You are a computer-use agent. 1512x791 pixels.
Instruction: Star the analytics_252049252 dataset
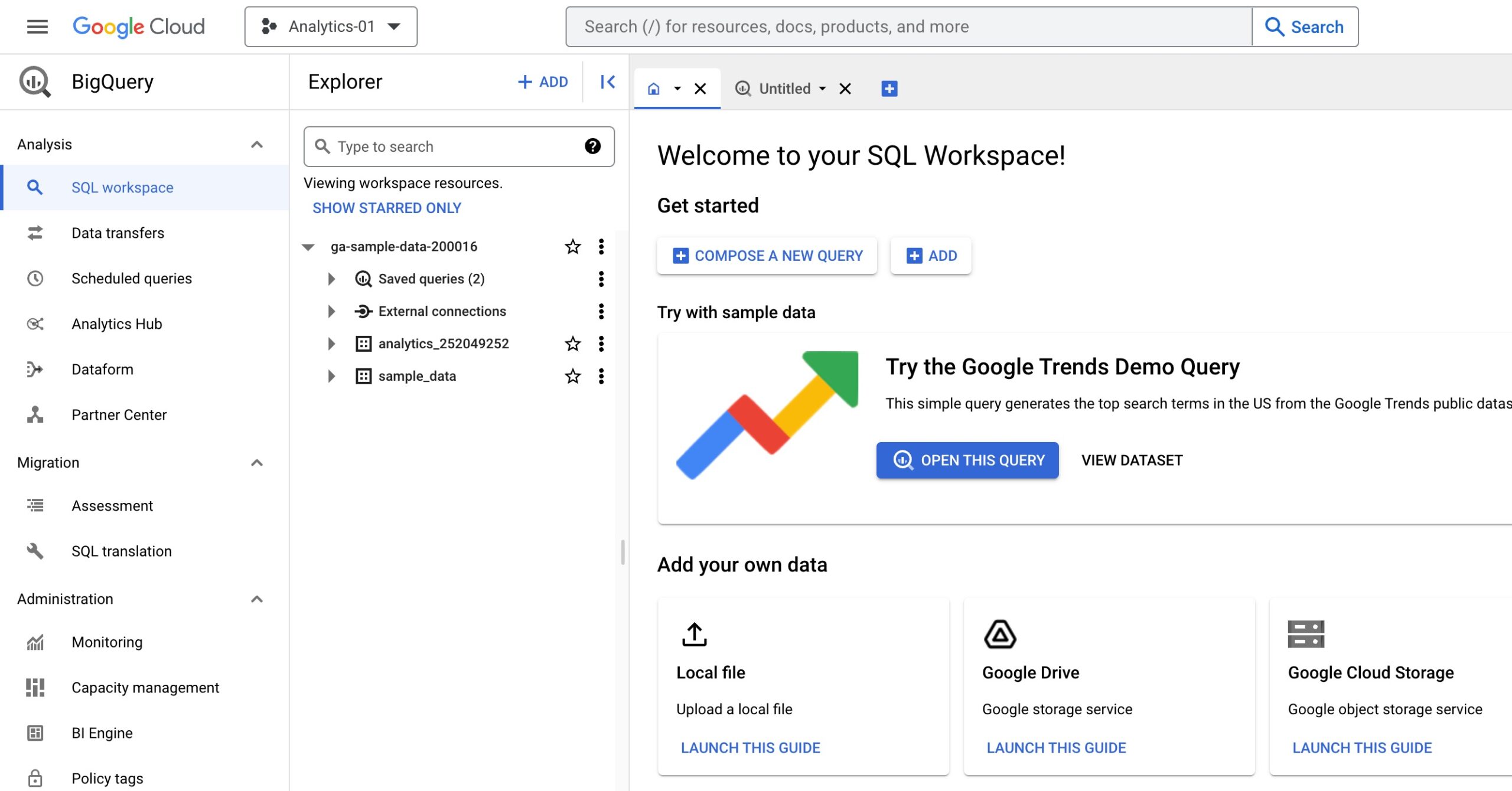pyautogui.click(x=572, y=344)
